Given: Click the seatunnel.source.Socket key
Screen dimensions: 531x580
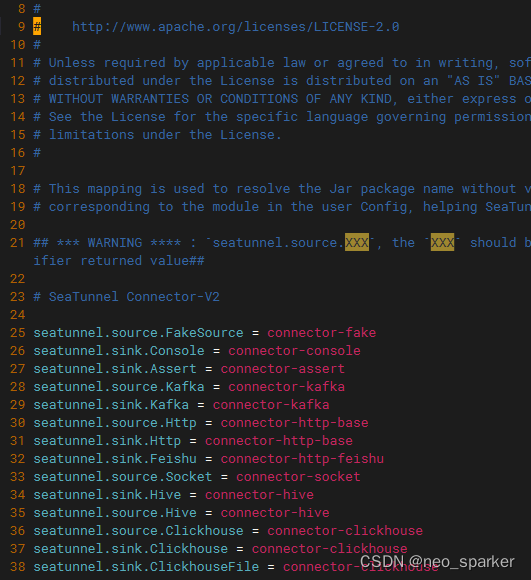Looking at the screenshot, I should click(x=123, y=476).
